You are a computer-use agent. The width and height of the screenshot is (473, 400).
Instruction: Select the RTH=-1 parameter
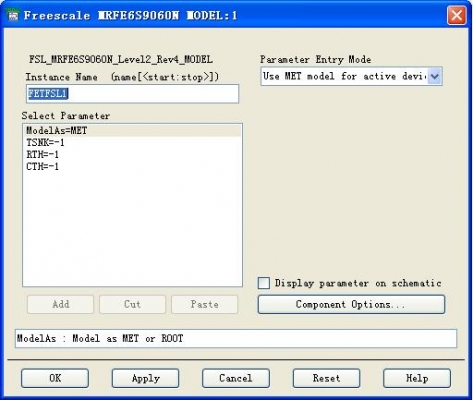click(x=133, y=154)
